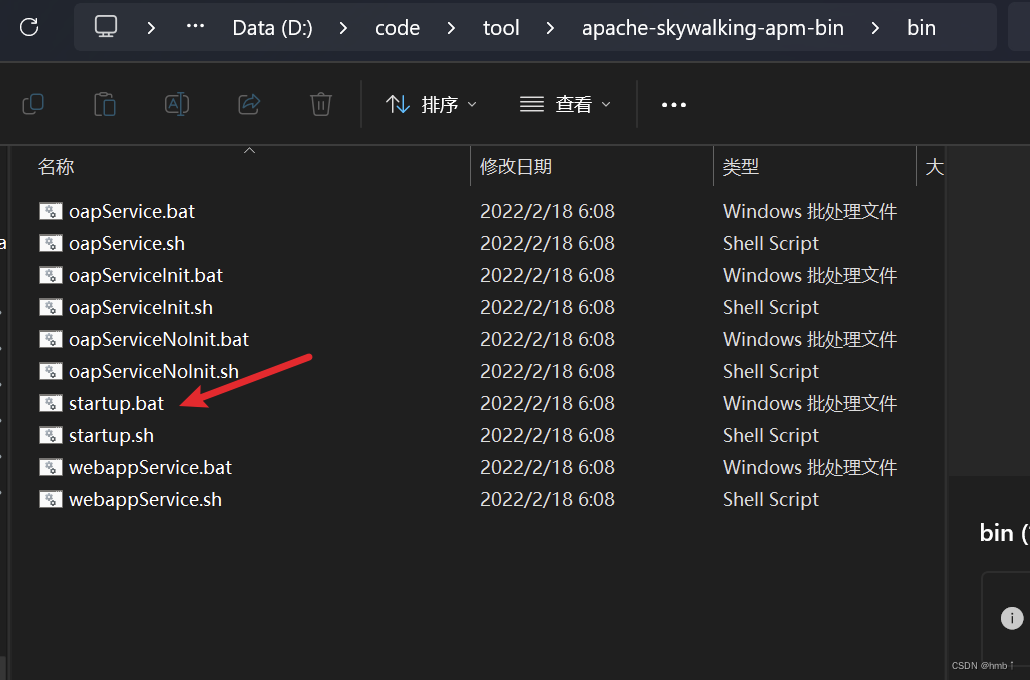Select the file name oapService.bat

pyautogui.click(x=132, y=211)
